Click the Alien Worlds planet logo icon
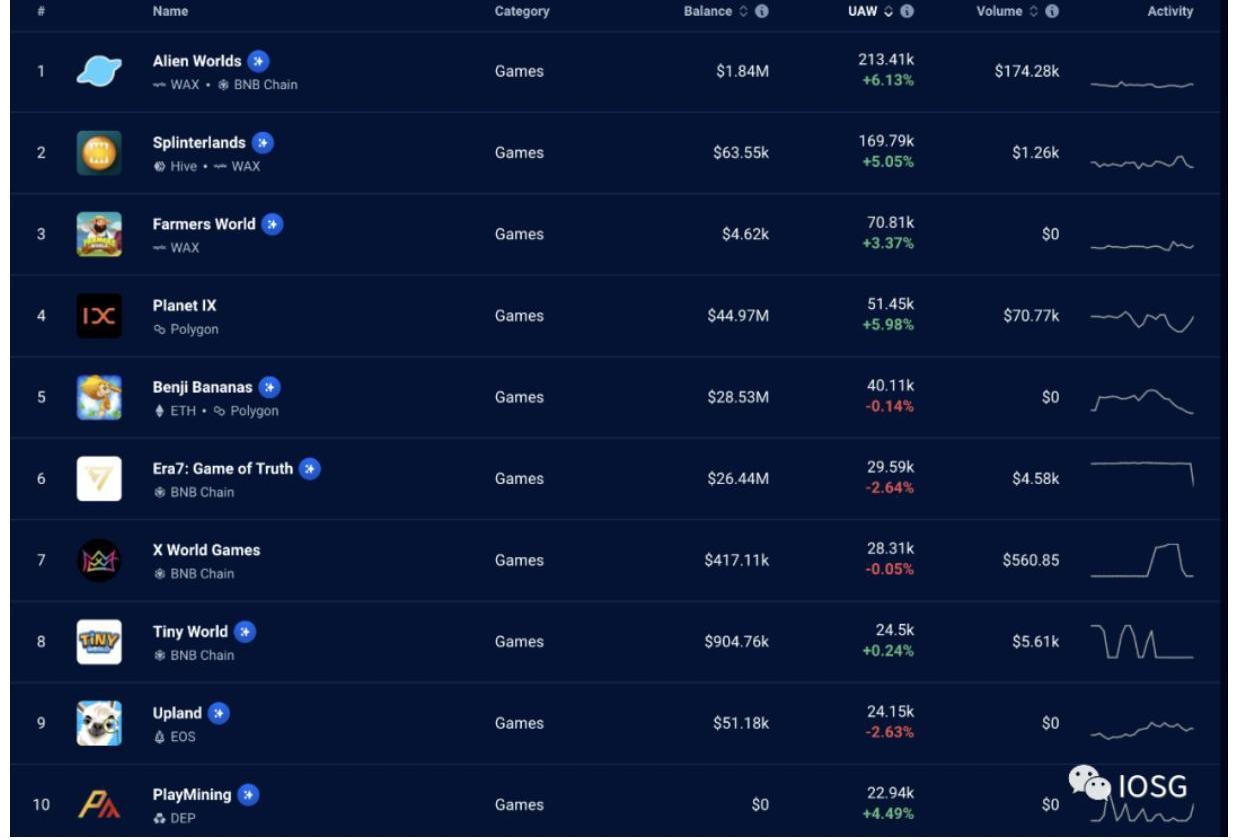The width and height of the screenshot is (1248, 840). (99, 71)
